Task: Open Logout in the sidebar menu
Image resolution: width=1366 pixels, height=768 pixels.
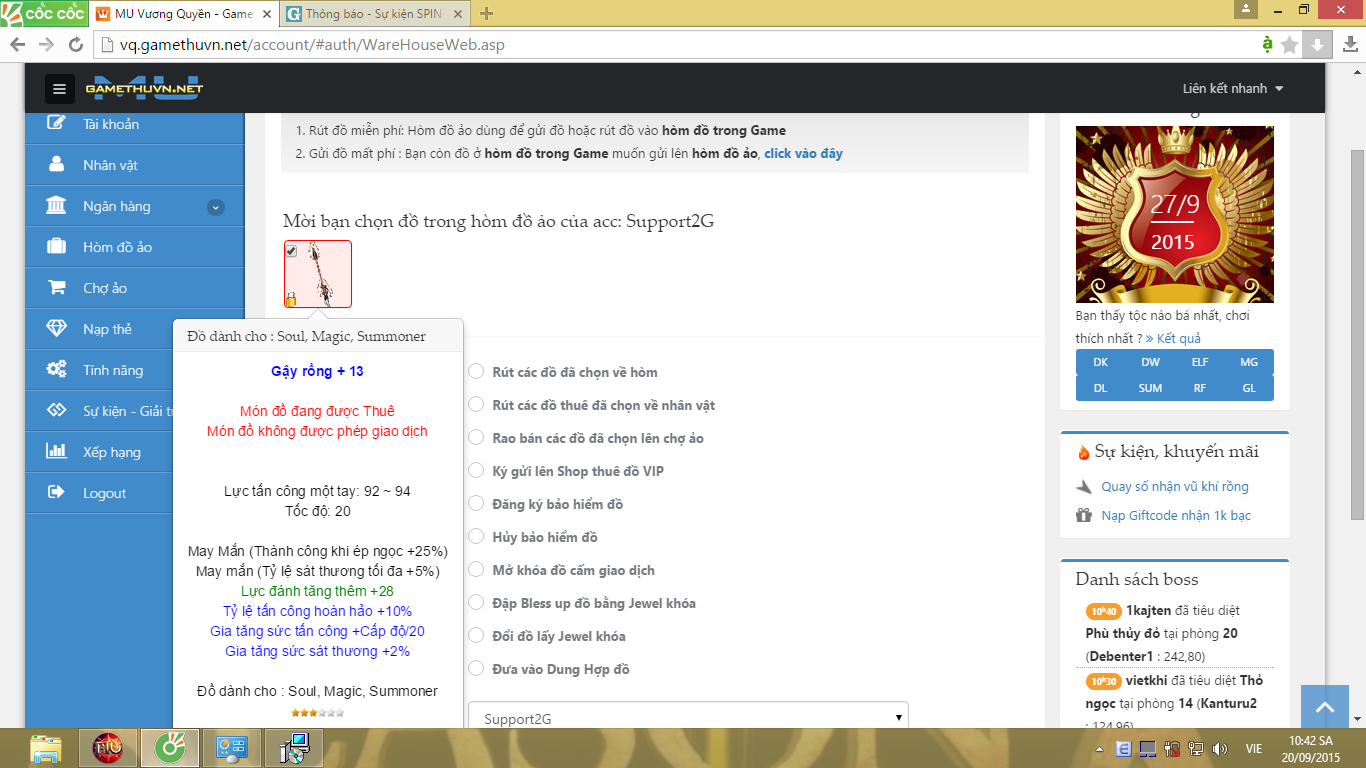Action: (104, 493)
